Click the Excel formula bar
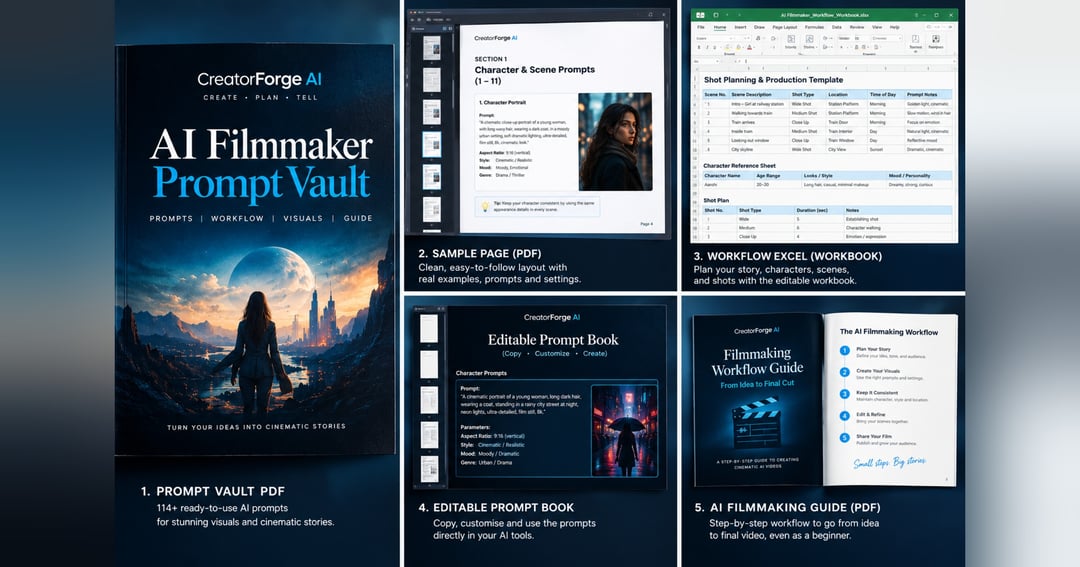 849,61
